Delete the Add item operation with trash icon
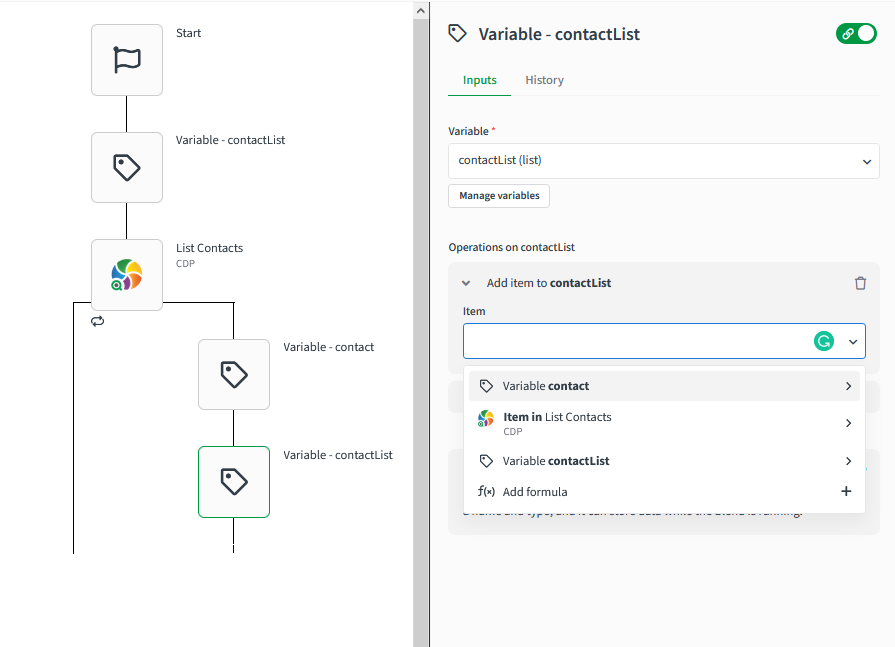 tap(860, 283)
